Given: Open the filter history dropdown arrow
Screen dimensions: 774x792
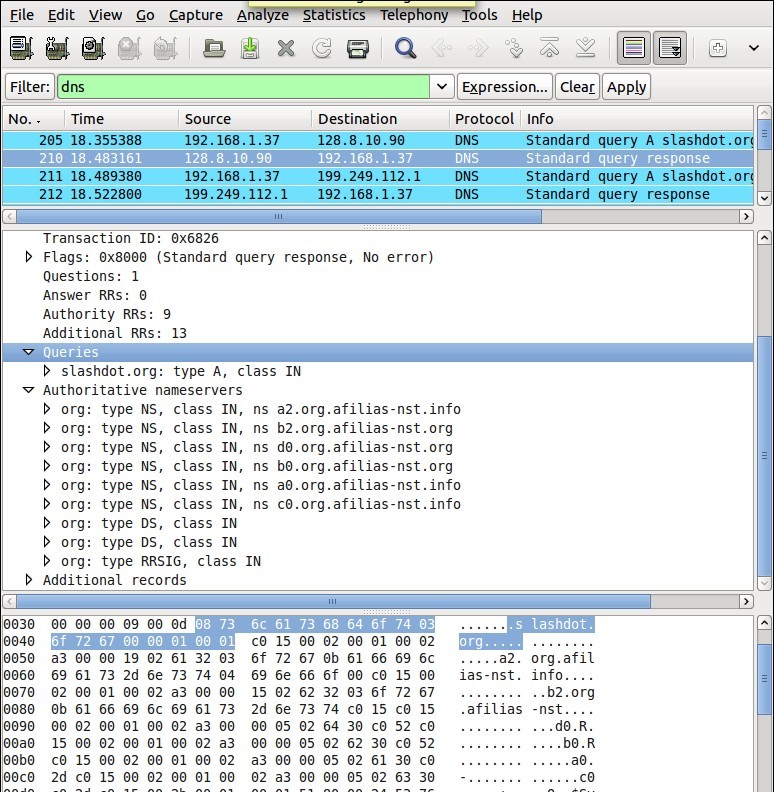Looking at the screenshot, I should click(x=442, y=86).
